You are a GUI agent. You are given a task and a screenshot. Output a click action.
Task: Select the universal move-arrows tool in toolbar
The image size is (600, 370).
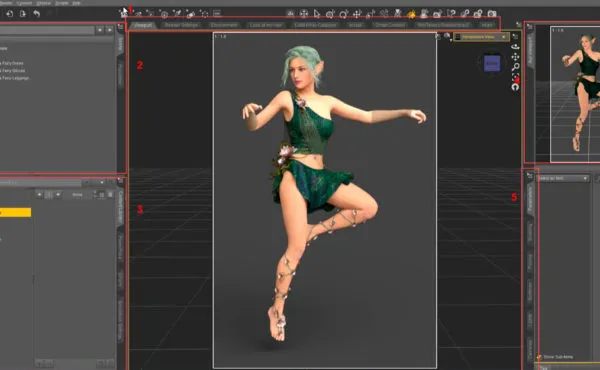[357, 14]
